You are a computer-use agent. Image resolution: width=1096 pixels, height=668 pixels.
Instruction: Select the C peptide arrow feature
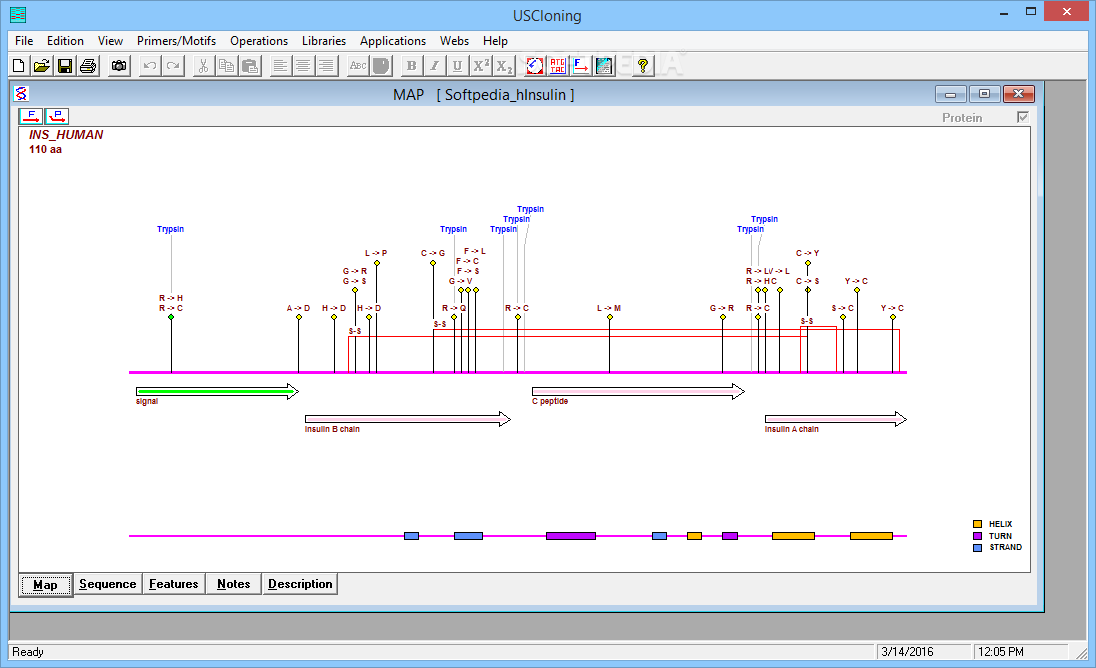[x=638, y=391]
